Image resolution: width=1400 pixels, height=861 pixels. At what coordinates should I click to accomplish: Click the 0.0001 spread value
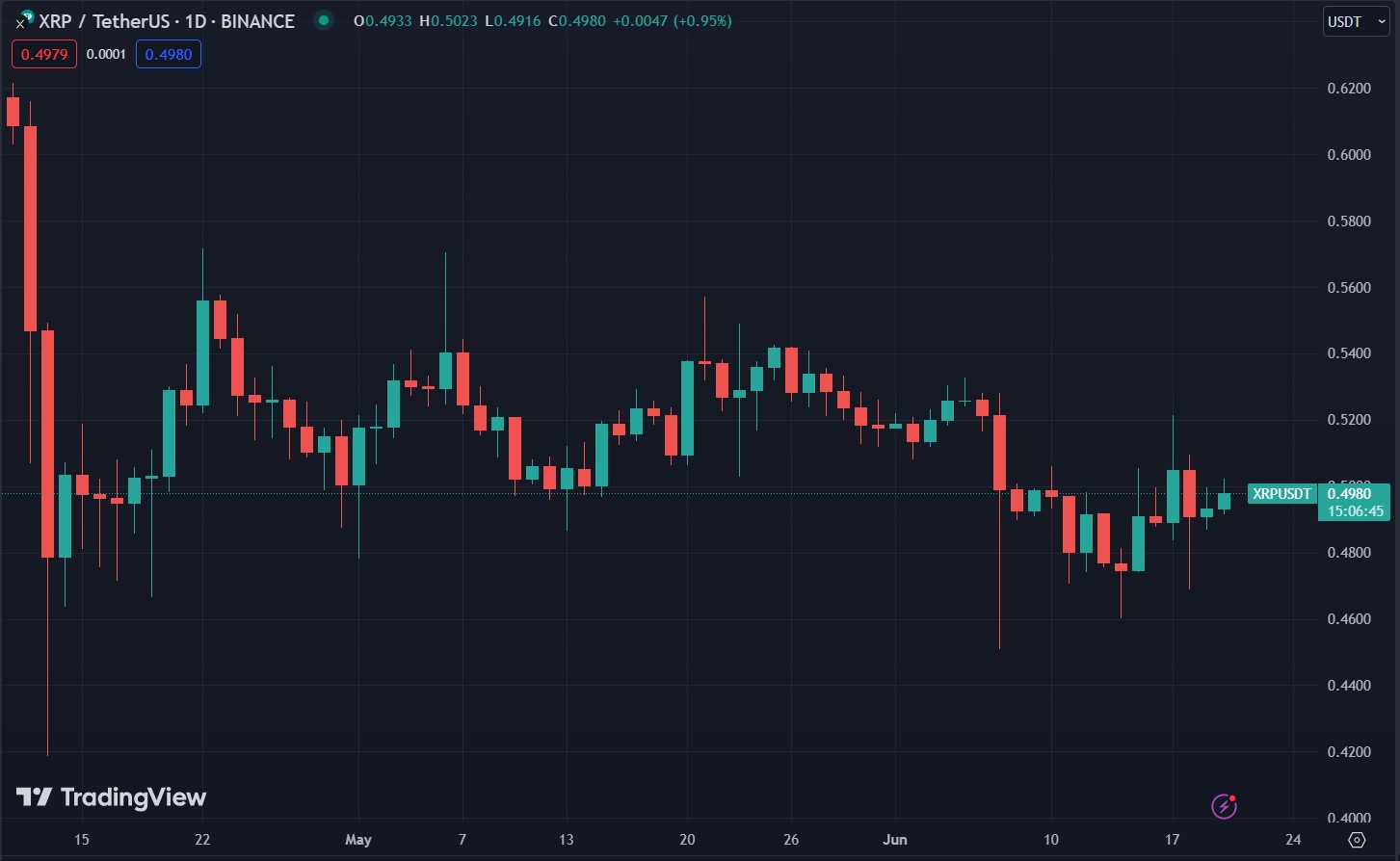(106, 54)
